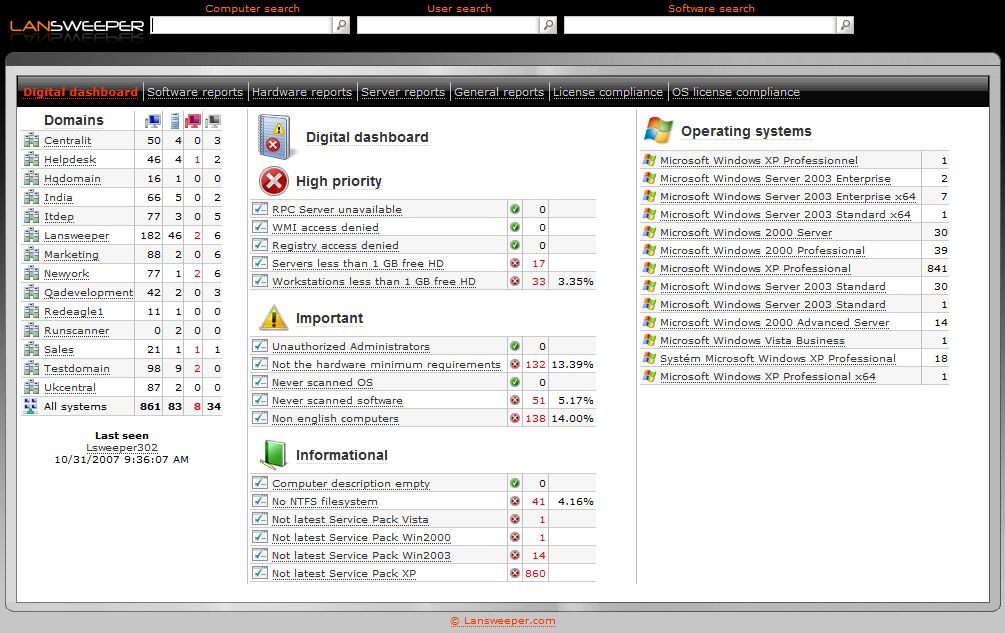Open Microsoft Windows XP Professional OS link
This screenshot has width=1005, height=633.
[756, 268]
